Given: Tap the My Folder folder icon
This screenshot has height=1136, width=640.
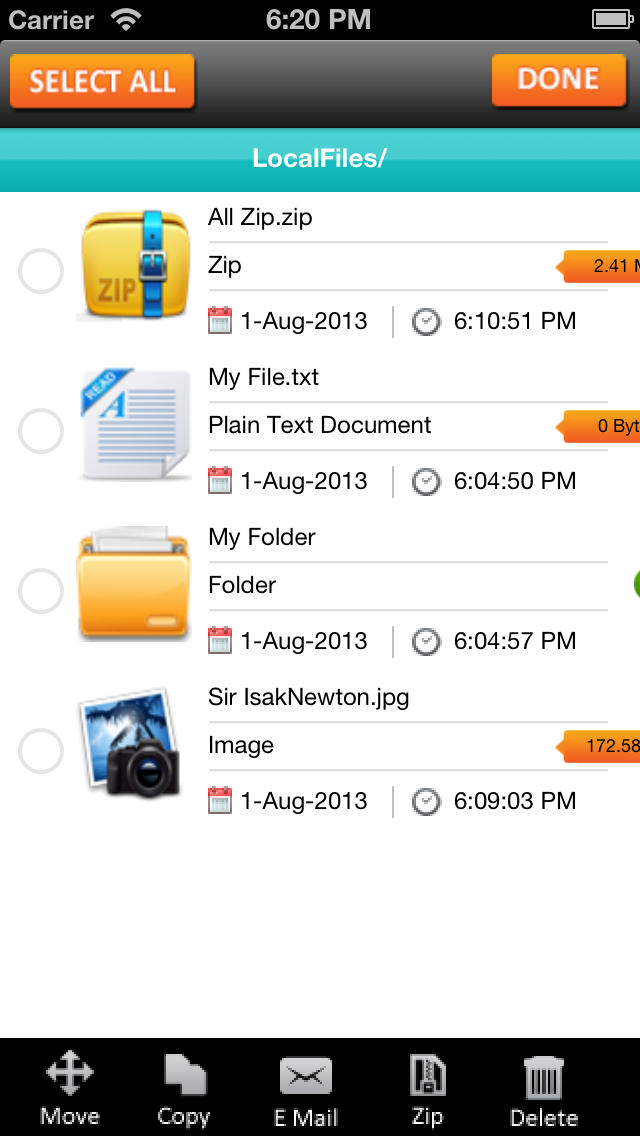Looking at the screenshot, I should (134, 583).
